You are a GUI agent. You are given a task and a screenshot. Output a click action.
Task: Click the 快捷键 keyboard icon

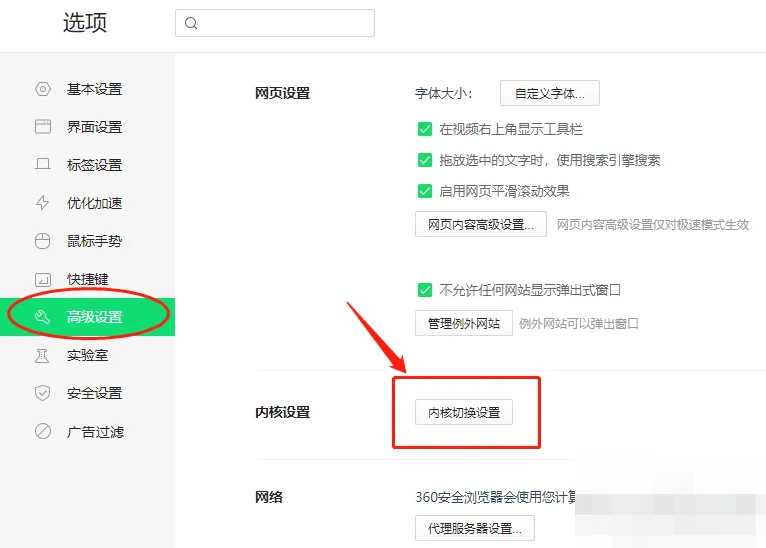[x=43, y=279]
